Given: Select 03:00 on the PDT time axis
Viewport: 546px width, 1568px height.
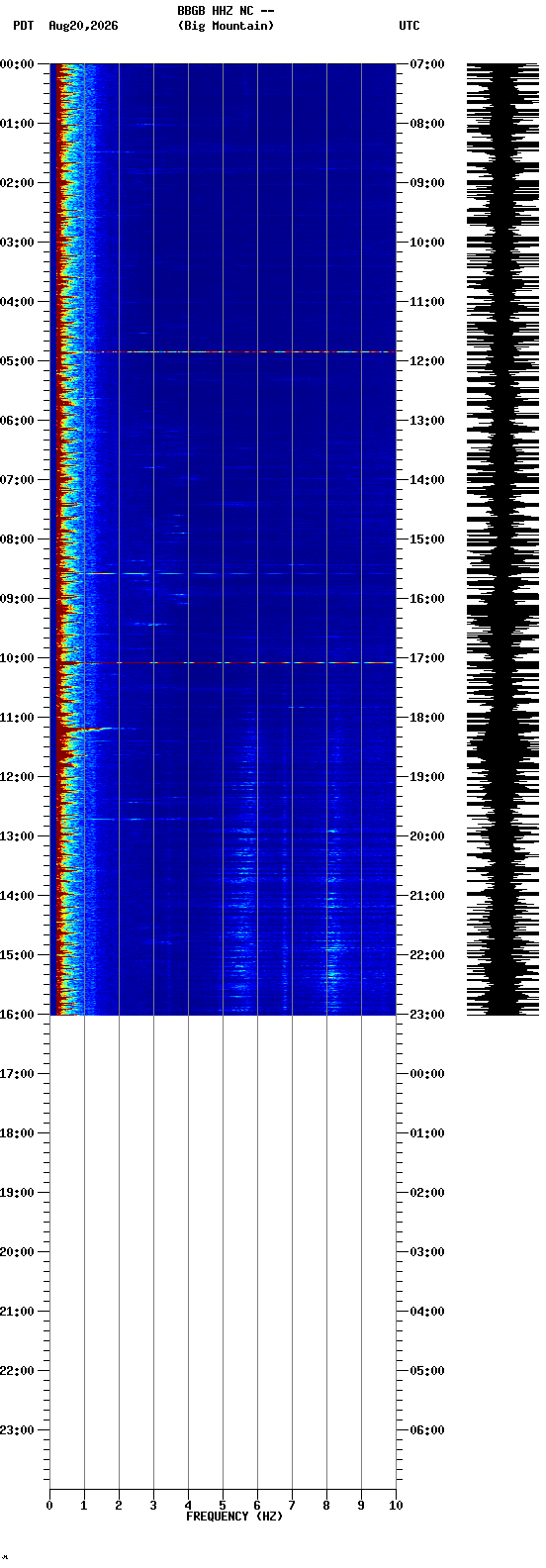Looking at the screenshot, I should pyautogui.click(x=17, y=243).
